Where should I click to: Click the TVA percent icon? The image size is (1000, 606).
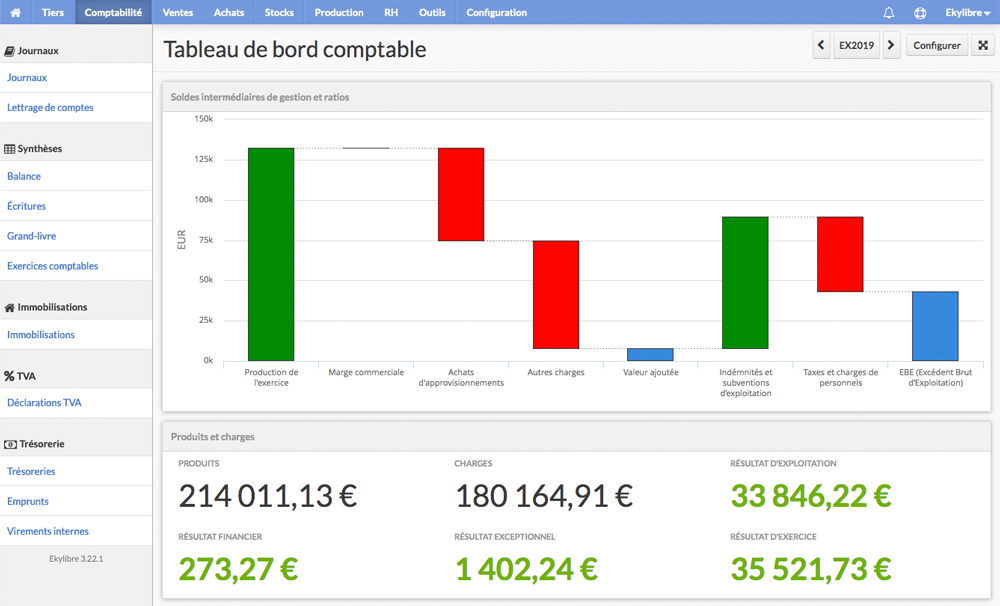click(x=10, y=376)
